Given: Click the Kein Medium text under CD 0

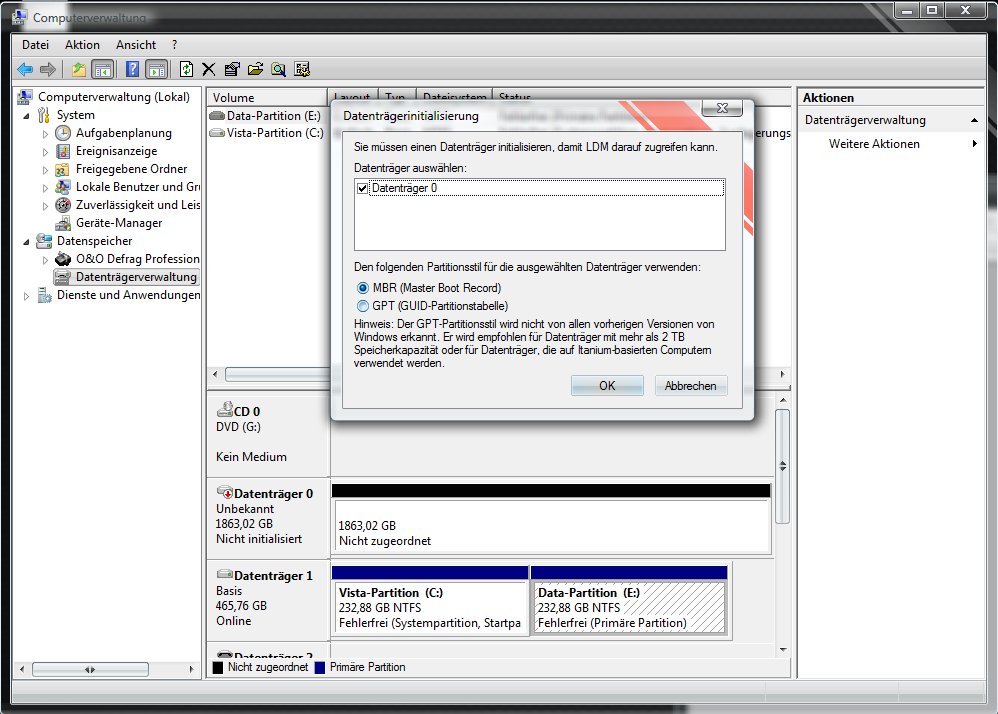Looking at the screenshot, I should click(251, 457).
